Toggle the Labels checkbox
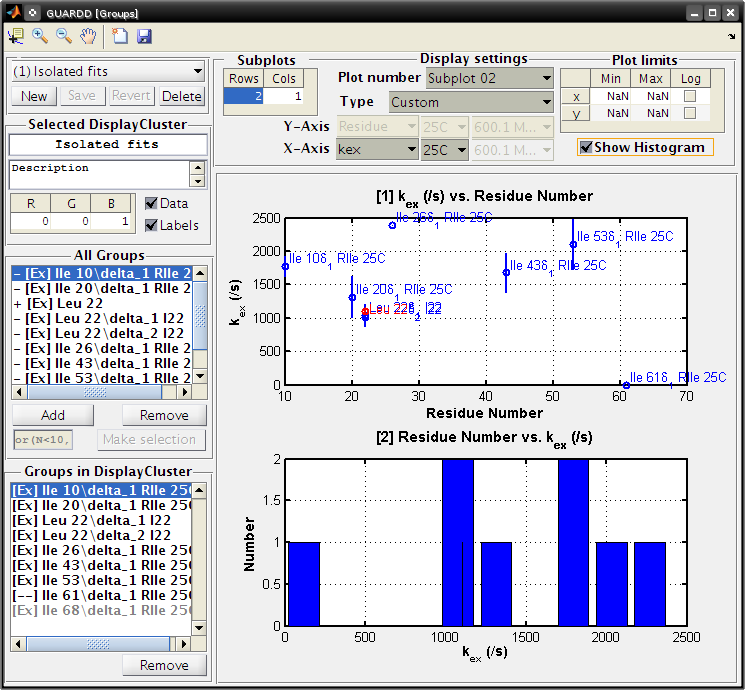The height and width of the screenshot is (690, 745). coord(151,225)
